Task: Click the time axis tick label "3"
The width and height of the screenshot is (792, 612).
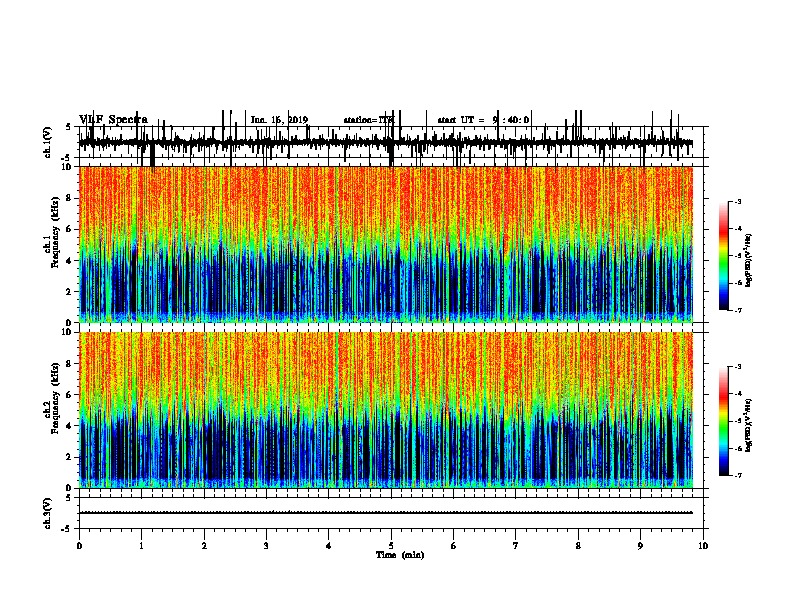Action: click(x=266, y=546)
